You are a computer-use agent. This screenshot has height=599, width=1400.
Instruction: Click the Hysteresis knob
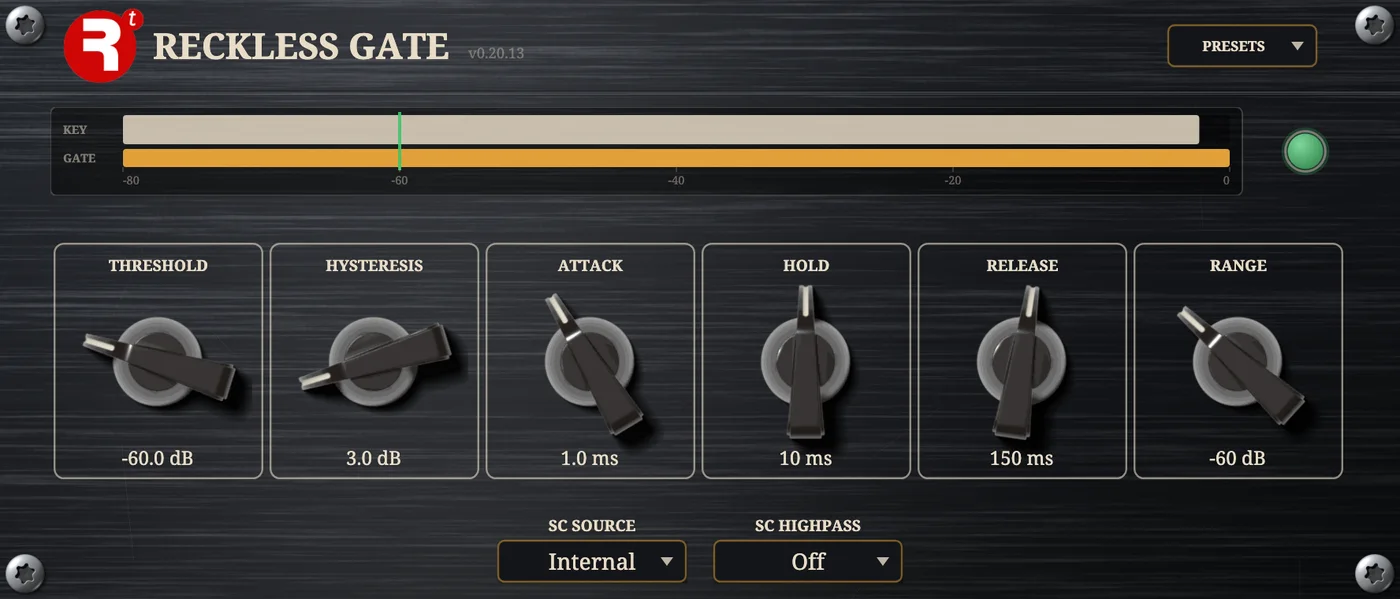click(x=374, y=360)
